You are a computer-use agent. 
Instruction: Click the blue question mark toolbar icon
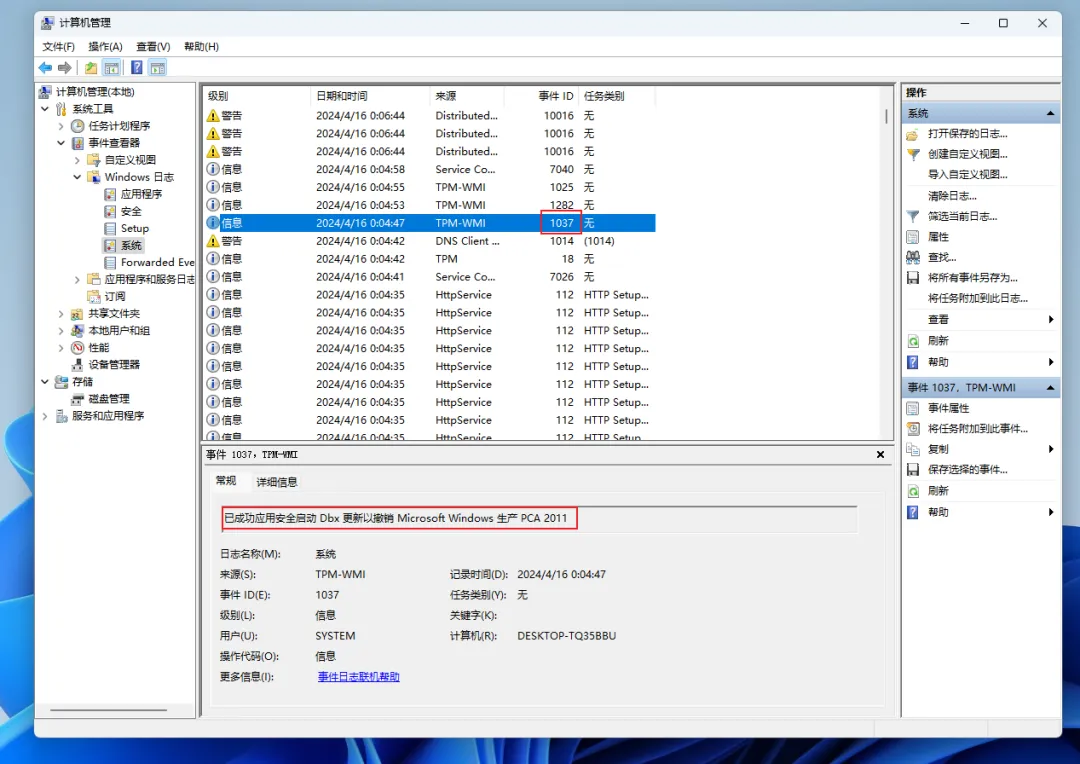coord(137,68)
